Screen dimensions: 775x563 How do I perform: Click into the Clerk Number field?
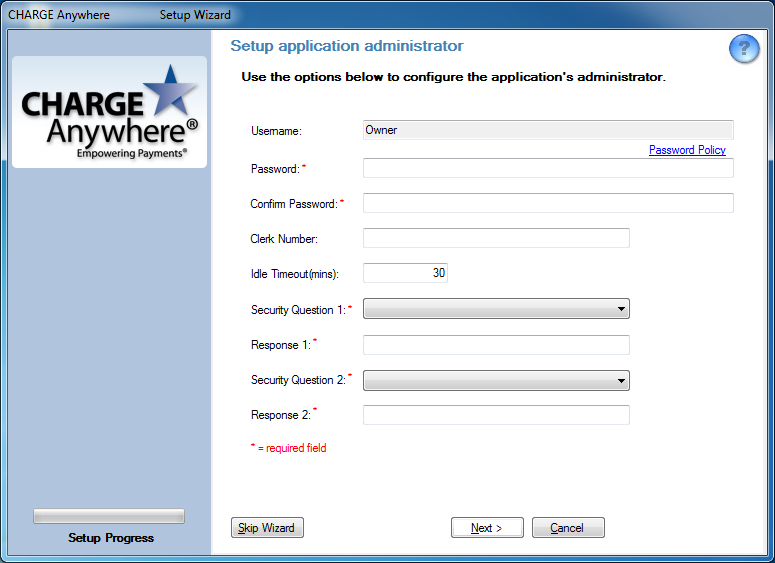coord(496,238)
